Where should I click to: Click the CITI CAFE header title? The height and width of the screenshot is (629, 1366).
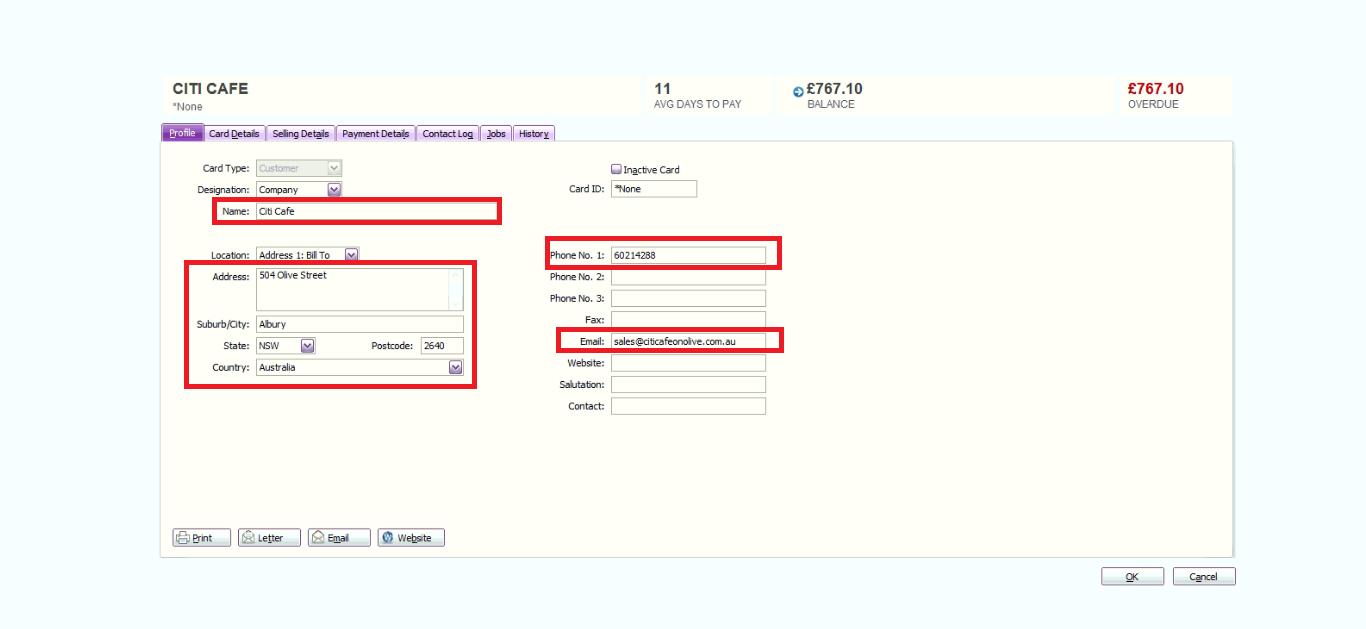coord(210,89)
